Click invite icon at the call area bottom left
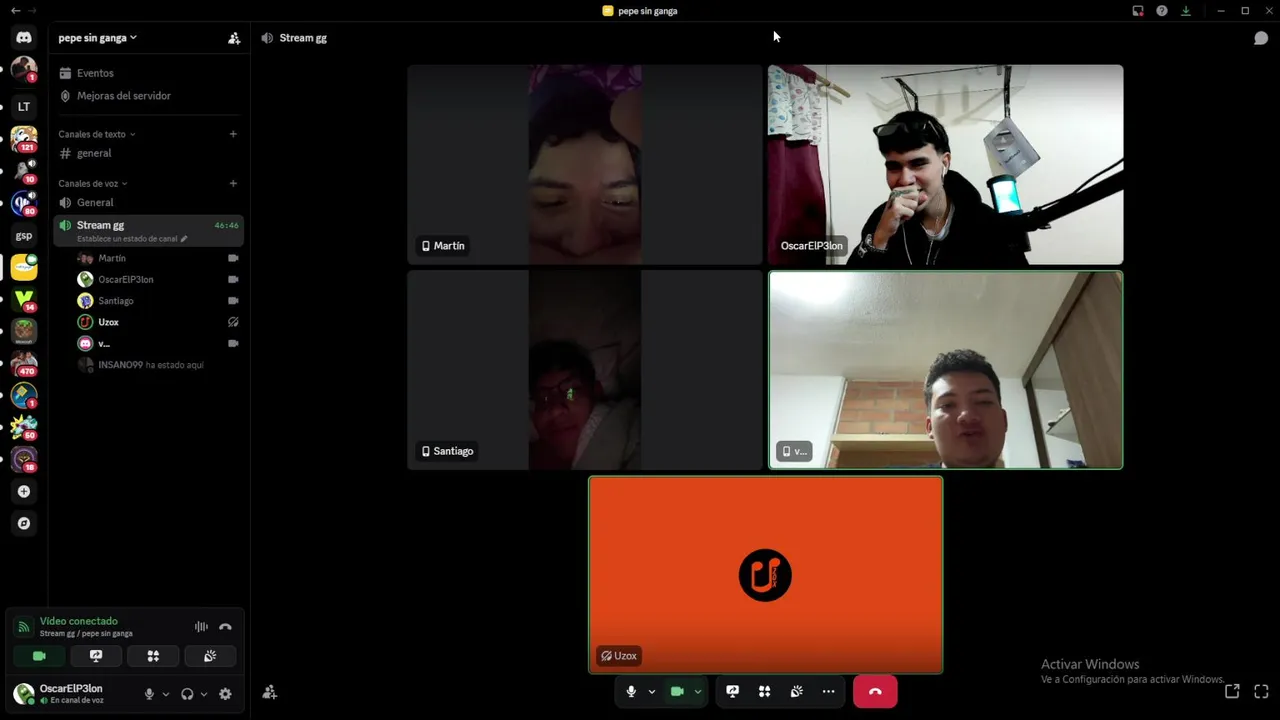This screenshot has height=720, width=1280. click(269, 692)
